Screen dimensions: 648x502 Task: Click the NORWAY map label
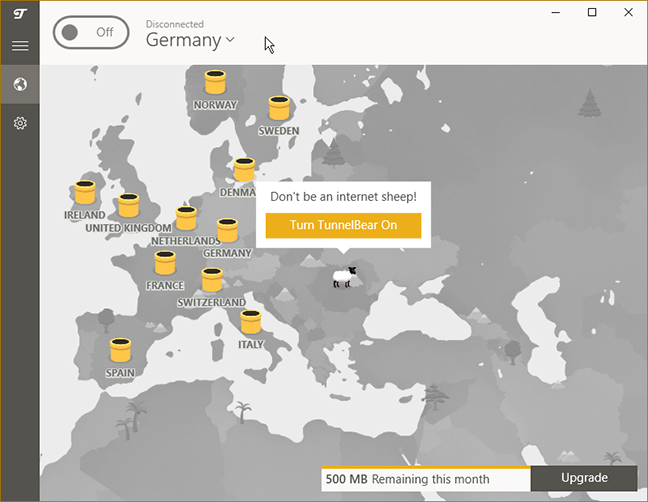pyautogui.click(x=215, y=105)
